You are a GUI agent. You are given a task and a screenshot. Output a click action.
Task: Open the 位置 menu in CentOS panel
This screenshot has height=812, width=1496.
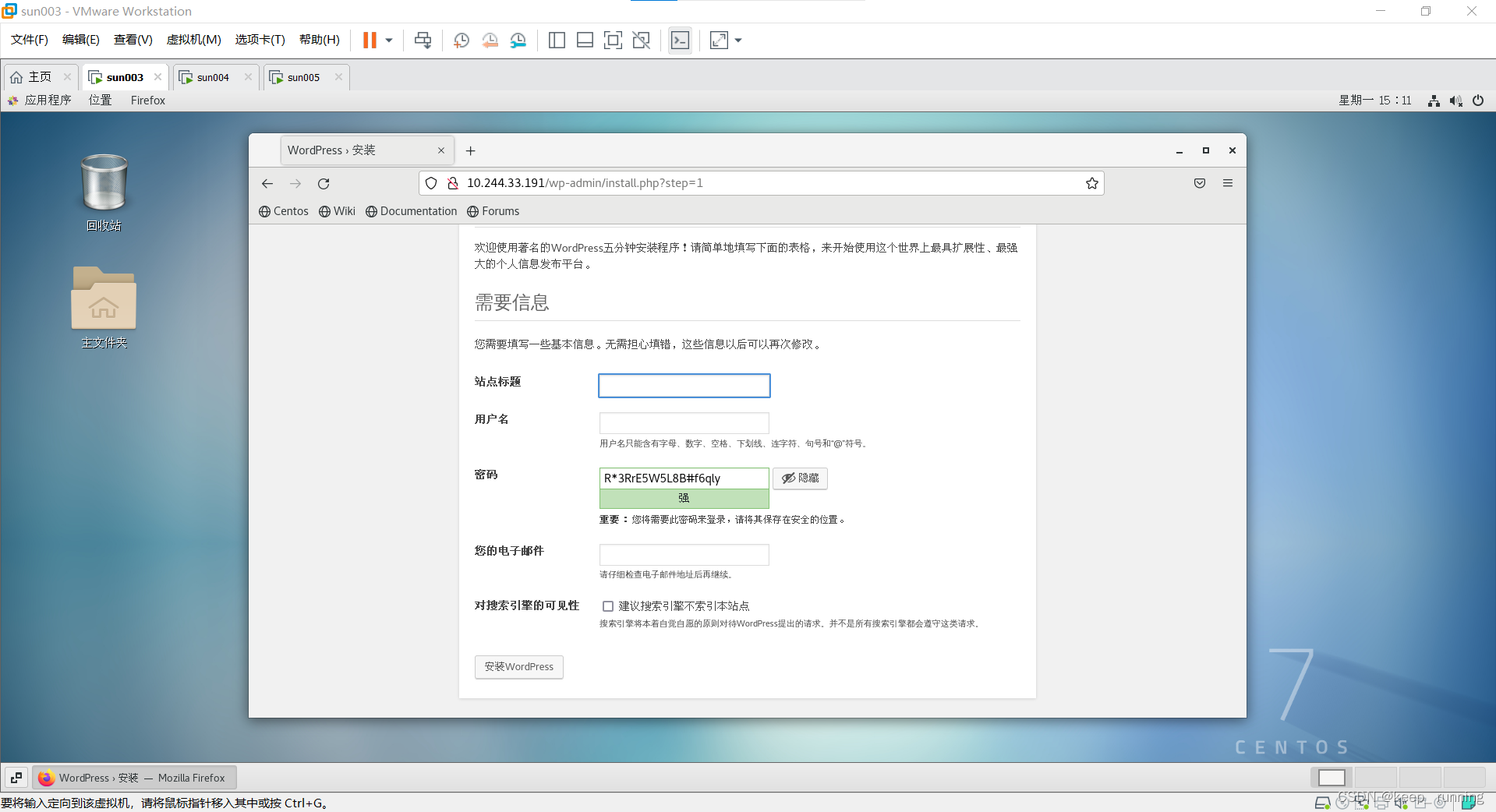pyautogui.click(x=101, y=100)
